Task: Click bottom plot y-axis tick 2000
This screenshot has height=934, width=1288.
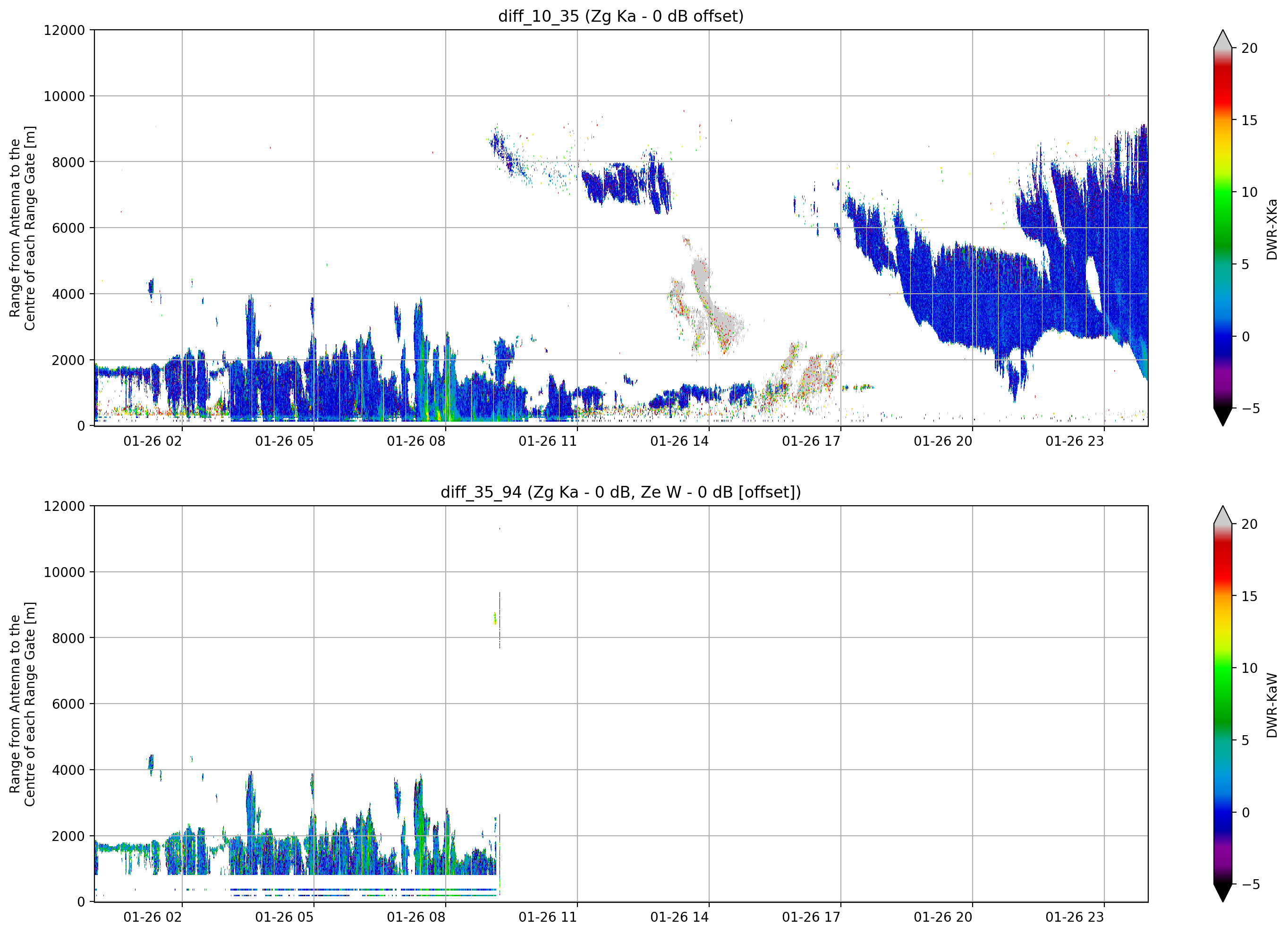Action: (68, 836)
